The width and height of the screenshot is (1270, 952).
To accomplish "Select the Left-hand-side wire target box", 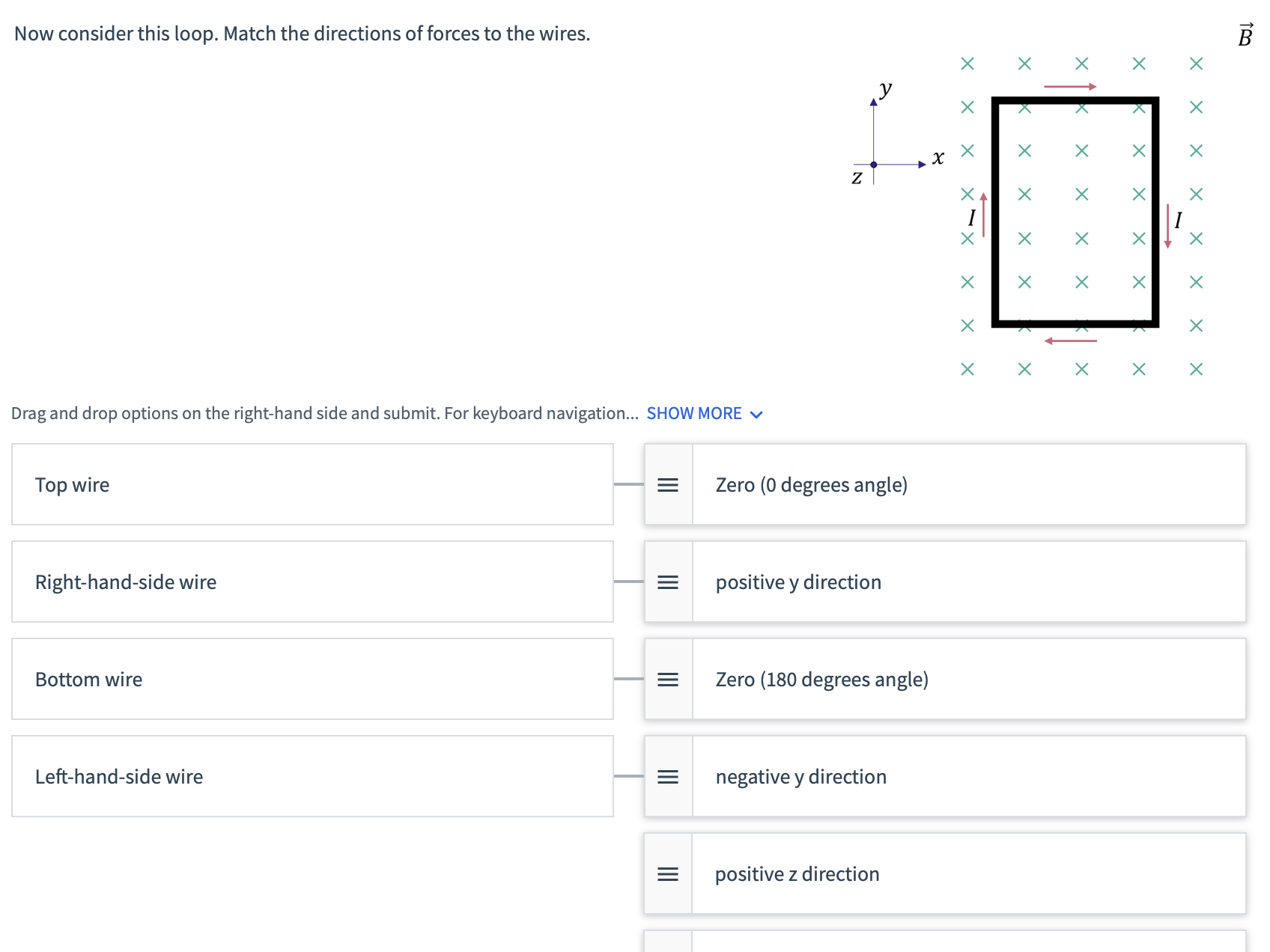I will (x=312, y=777).
